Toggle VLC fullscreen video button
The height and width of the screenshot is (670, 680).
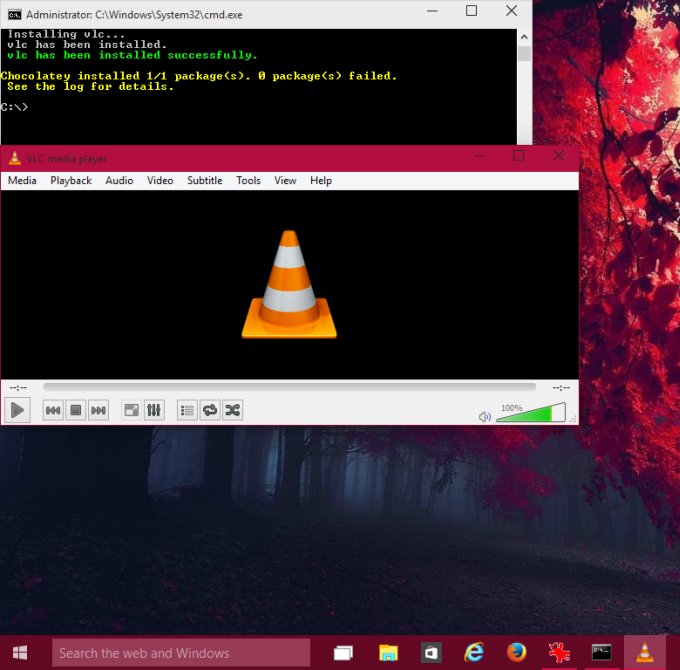pyautogui.click(x=131, y=410)
